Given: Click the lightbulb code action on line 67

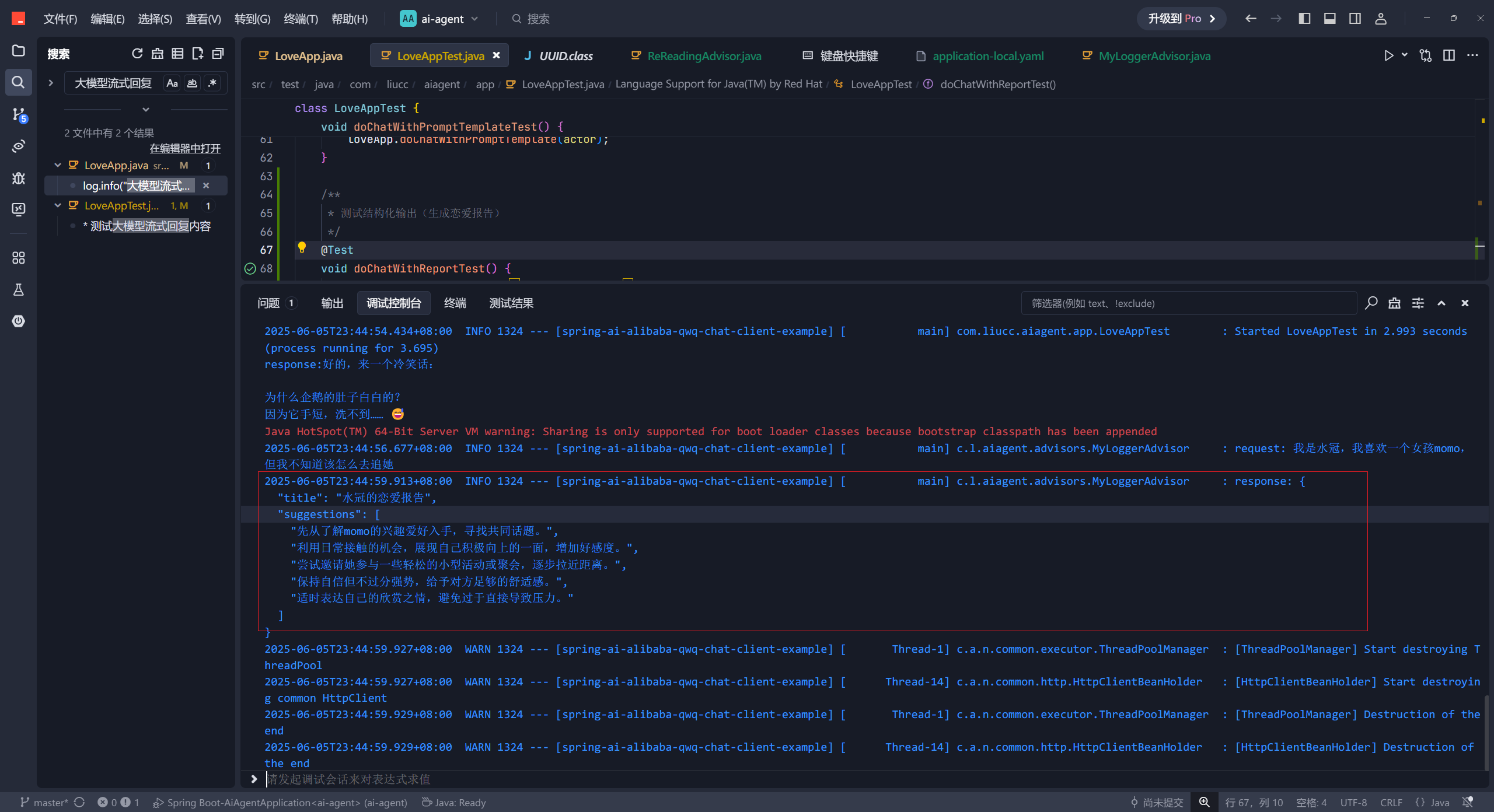Looking at the screenshot, I should click(302, 247).
